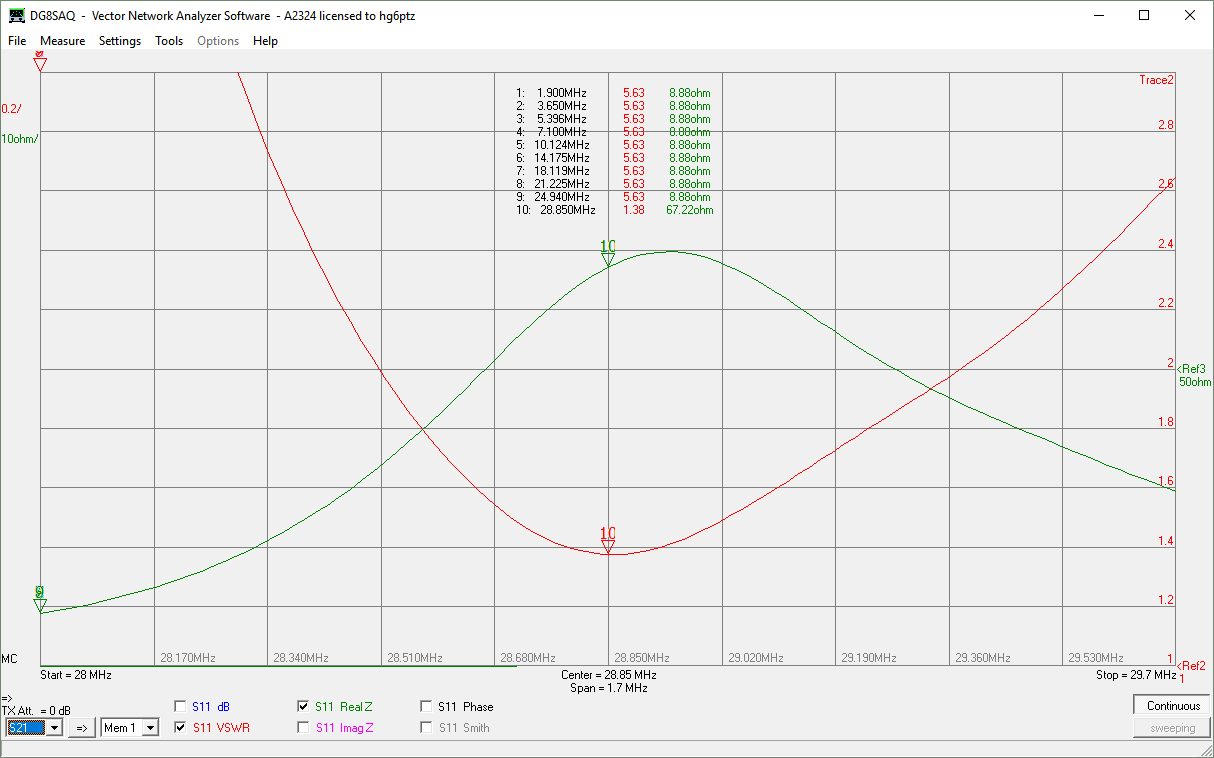Click the Start = 28 MHz label
This screenshot has height=758, width=1214.
75,675
